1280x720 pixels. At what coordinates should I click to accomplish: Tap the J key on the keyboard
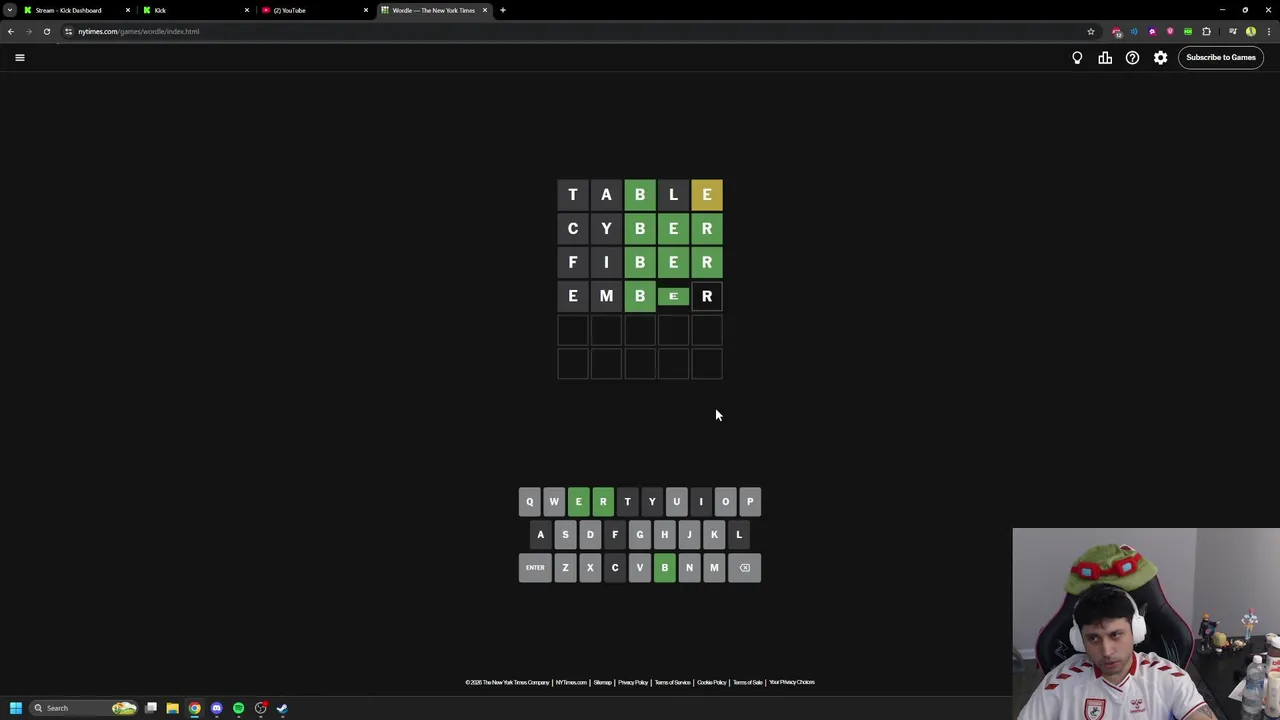pos(689,535)
